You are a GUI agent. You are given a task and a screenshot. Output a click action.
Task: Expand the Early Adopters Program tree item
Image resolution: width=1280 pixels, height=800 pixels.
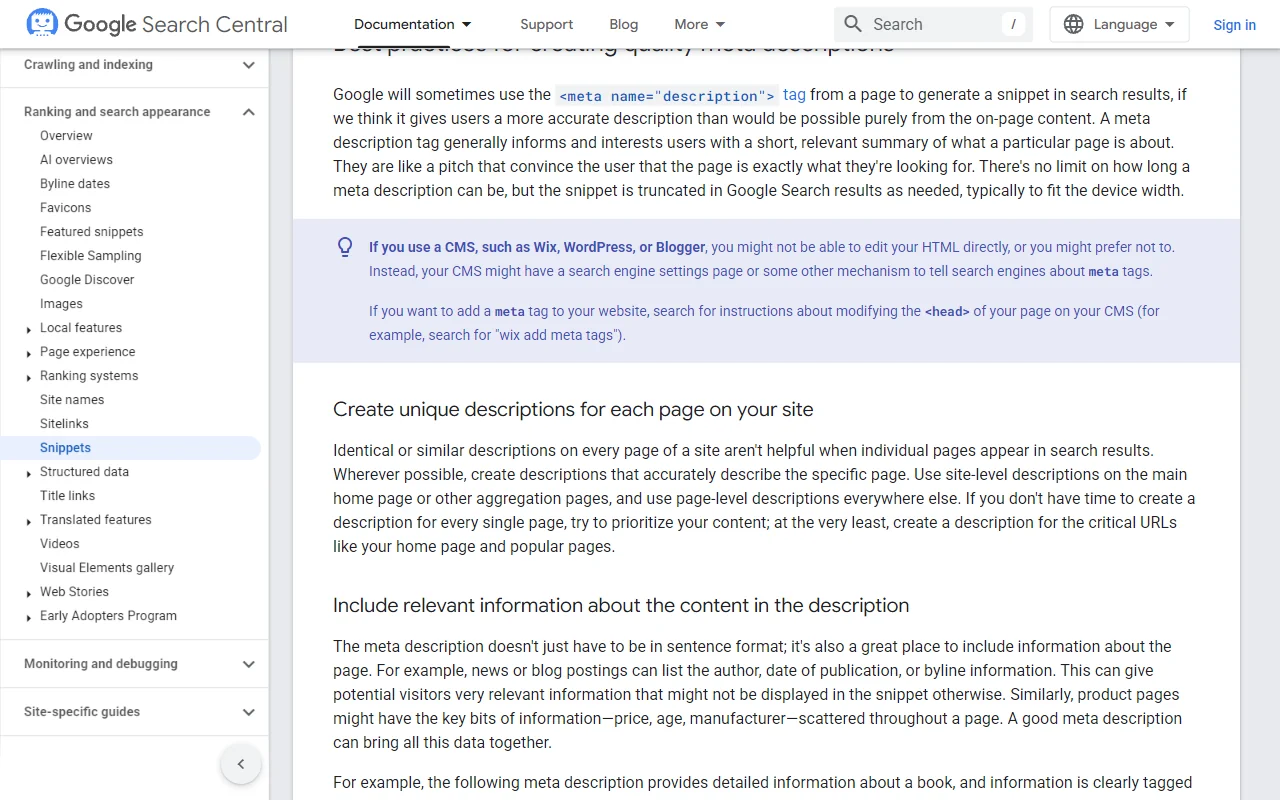tap(29, 617)
